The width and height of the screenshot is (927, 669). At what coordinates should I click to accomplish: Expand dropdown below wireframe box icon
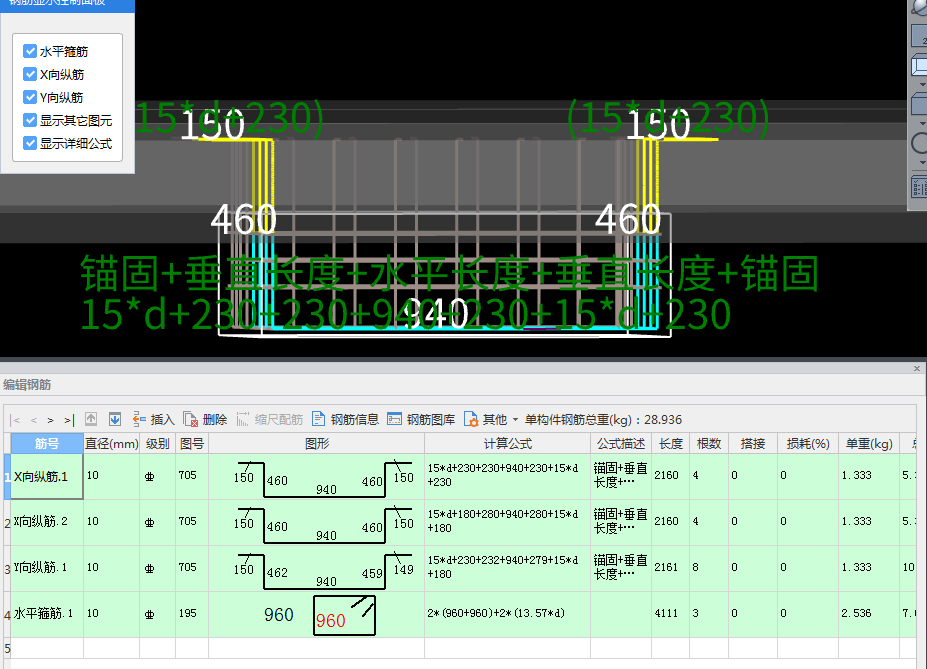point(923,85)
